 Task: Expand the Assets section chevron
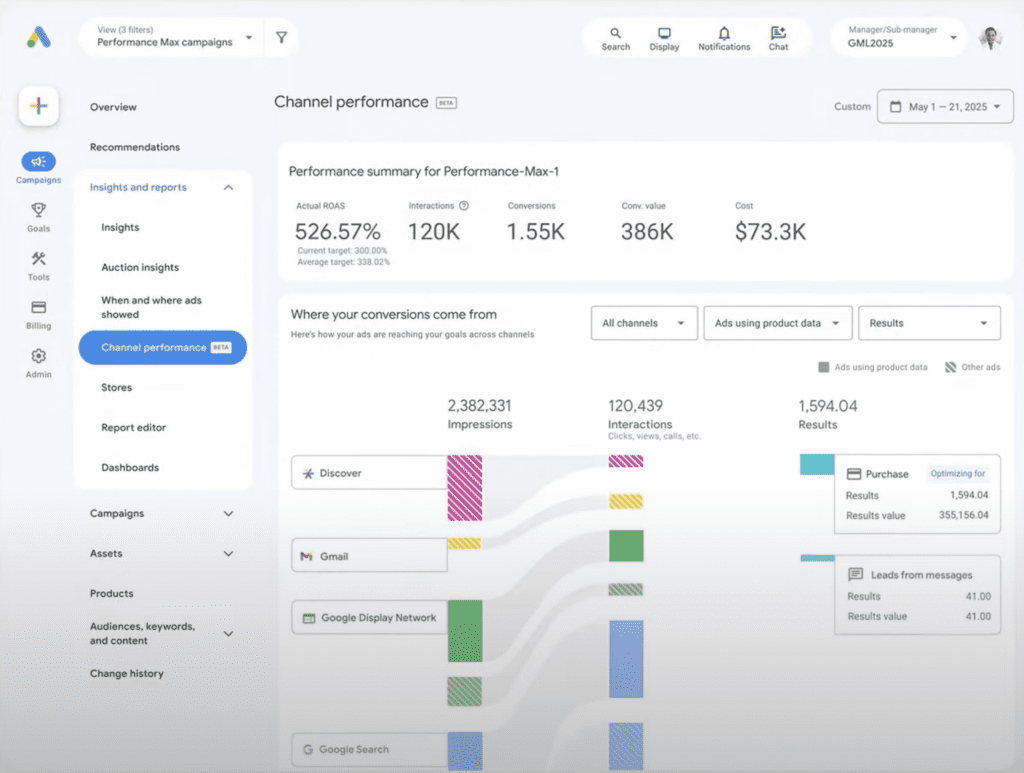click(x=229, y=554)
